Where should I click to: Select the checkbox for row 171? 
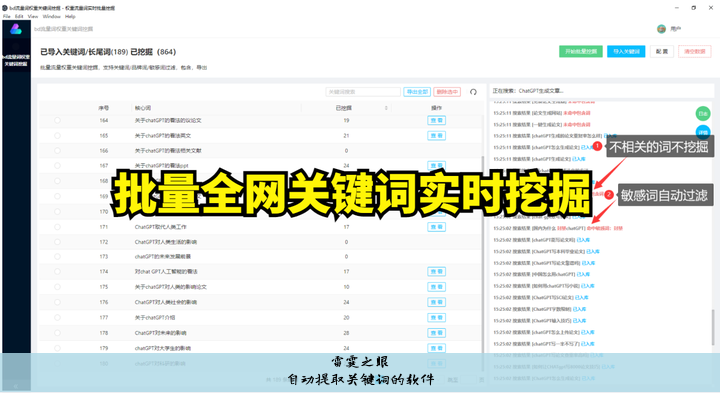57,227
